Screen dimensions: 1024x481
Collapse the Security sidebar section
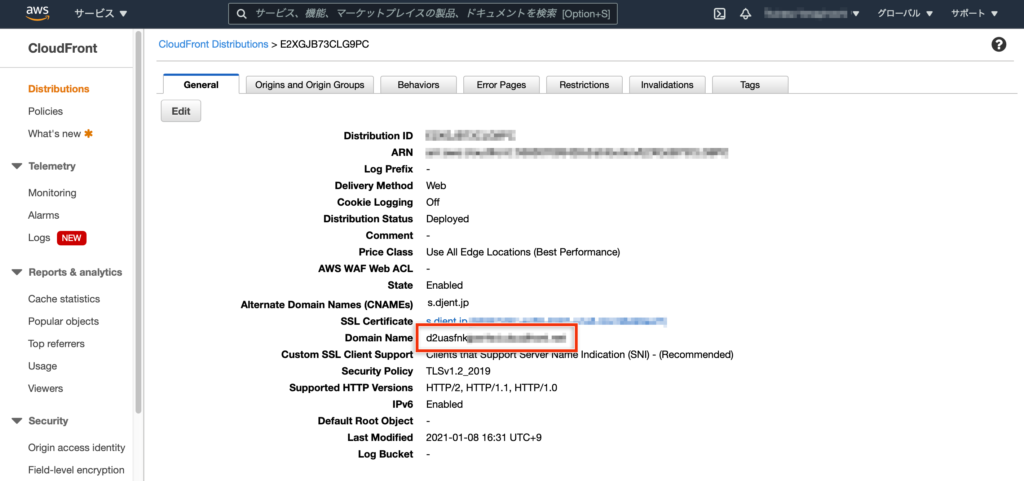click(x=18, y=421)
